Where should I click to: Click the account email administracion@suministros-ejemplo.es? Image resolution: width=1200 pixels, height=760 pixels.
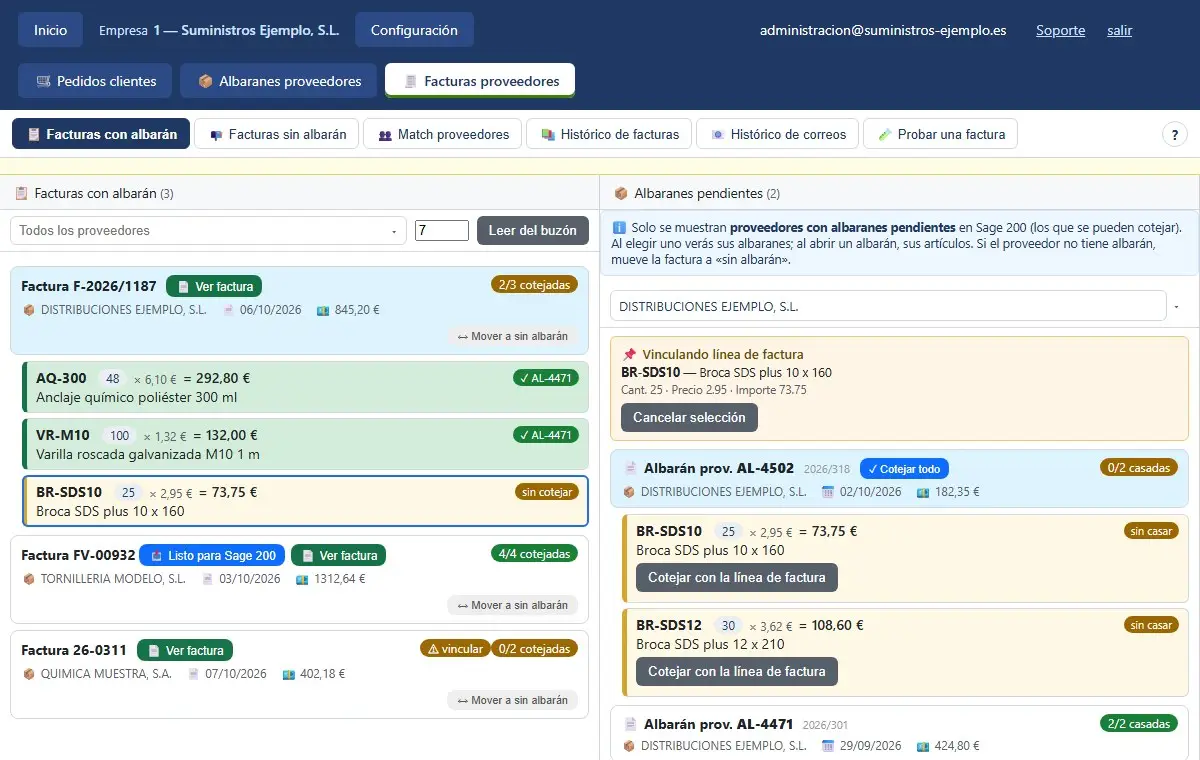[883, 30]
